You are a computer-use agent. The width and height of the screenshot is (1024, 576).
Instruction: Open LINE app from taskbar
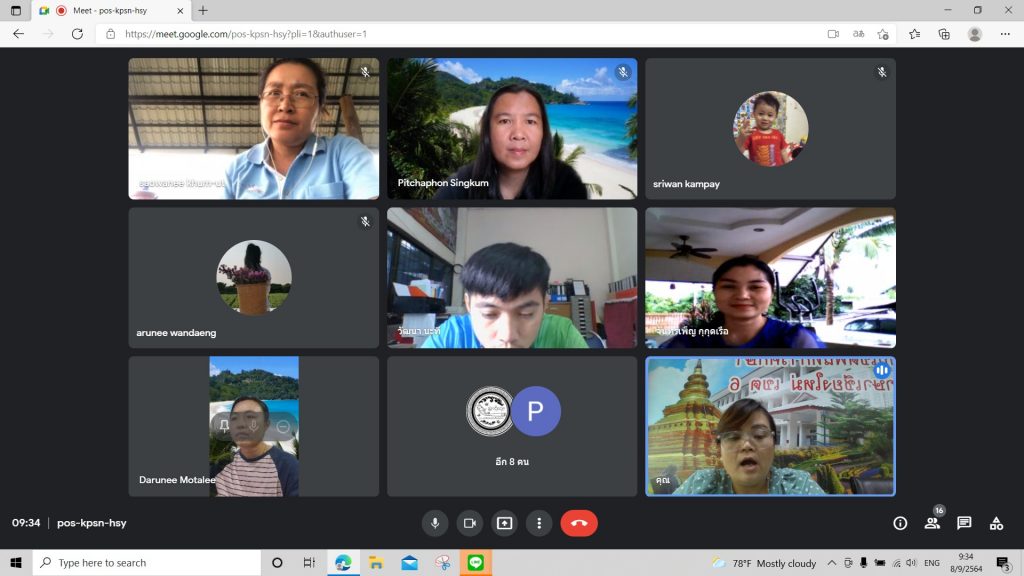point(475,562)
